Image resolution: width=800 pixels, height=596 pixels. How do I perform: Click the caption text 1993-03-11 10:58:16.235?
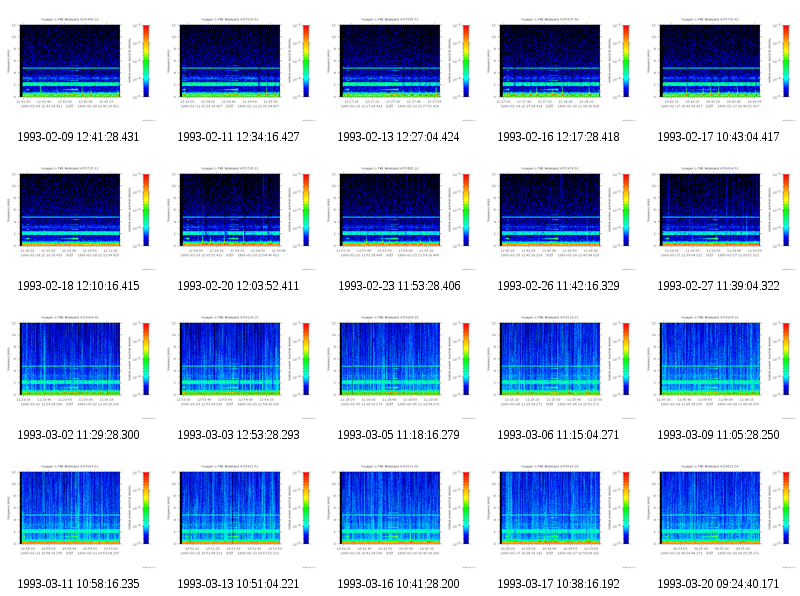(x=78, y=584)
